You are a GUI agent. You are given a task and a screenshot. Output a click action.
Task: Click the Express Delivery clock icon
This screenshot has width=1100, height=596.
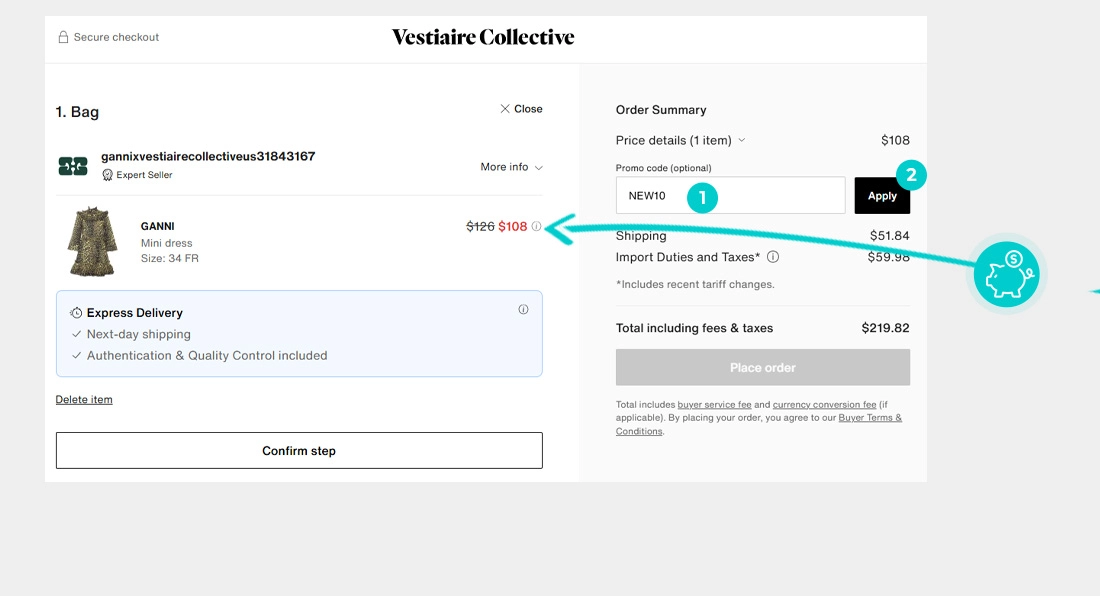76,313
